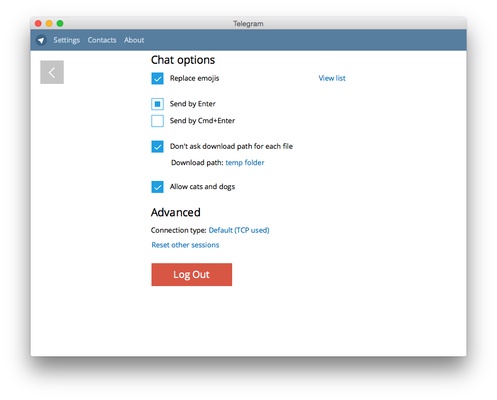Click Reset other sessions link
The height and width of the screenshot is (400, 497).
coord(185,245)
